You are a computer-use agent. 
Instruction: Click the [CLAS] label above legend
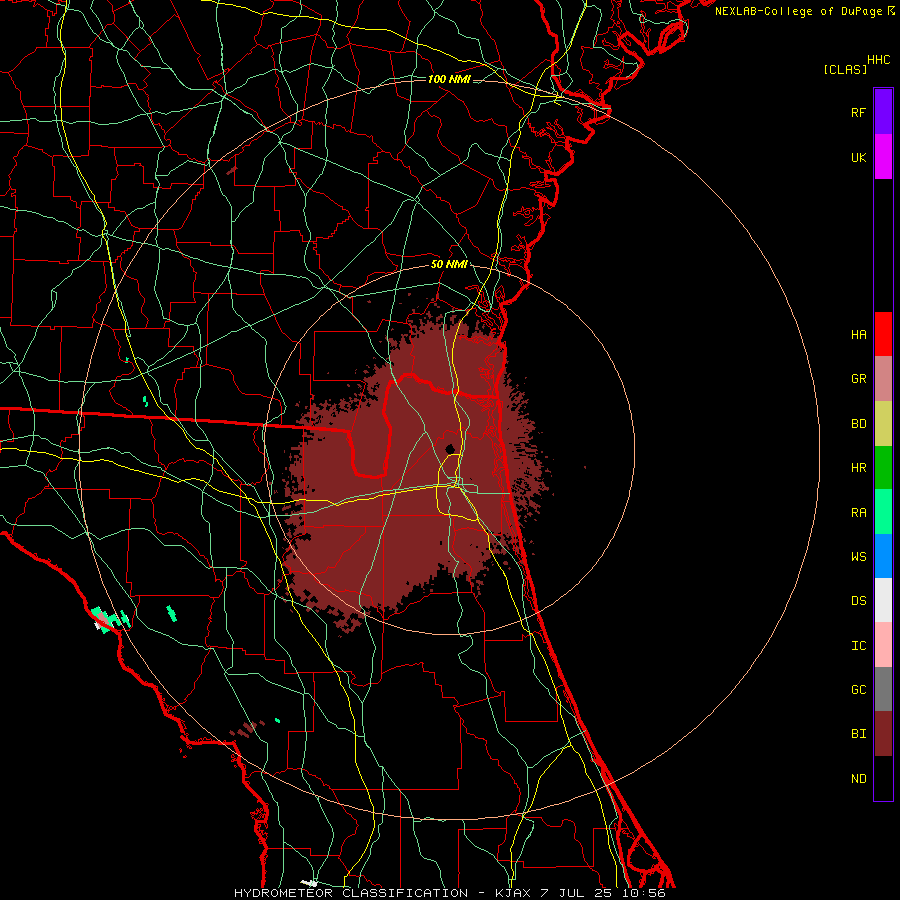(x=845, y=69)
